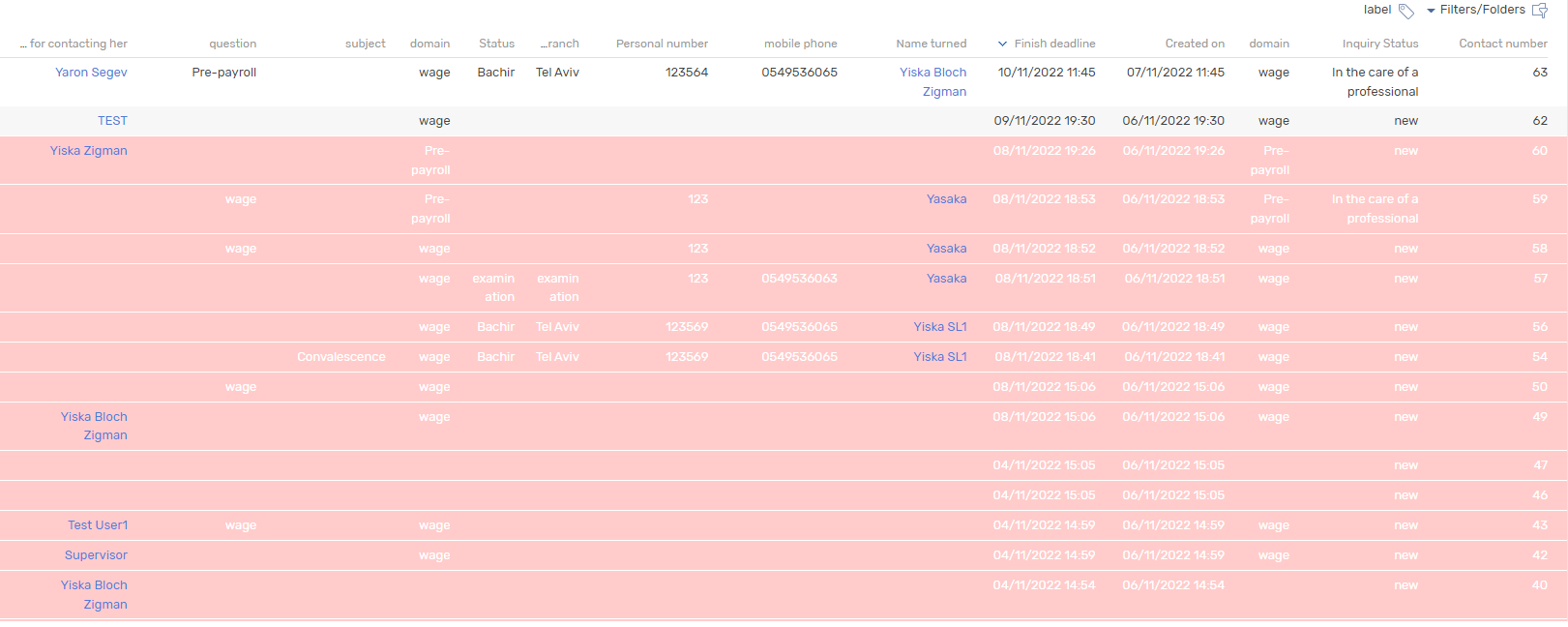Open Yiska Bloch Zigman in row 40

pyautogui.click(x=94, y=595)
